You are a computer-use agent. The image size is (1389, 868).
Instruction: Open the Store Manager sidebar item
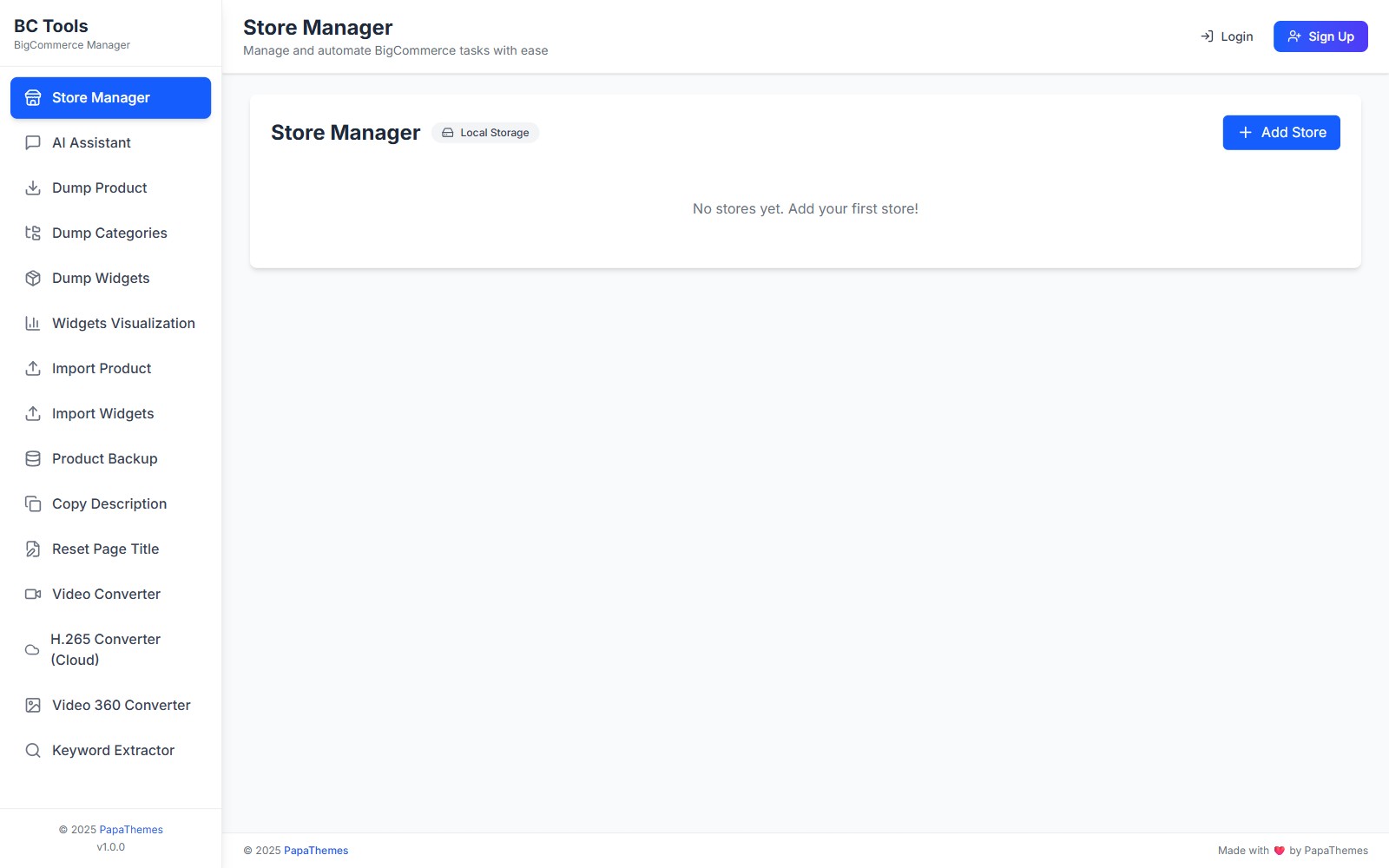(110, 98)
